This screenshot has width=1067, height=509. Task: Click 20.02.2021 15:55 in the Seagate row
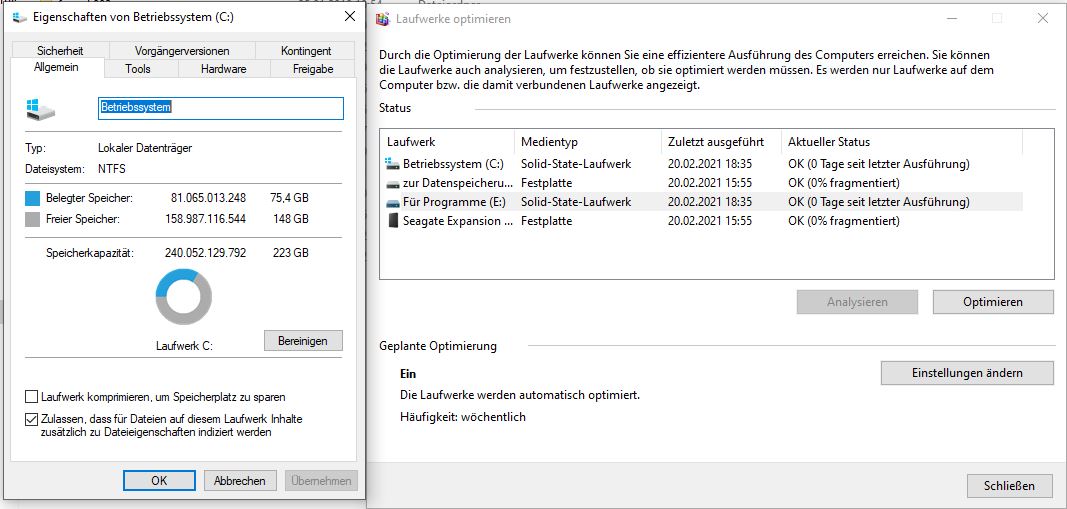tap(710, 221)
